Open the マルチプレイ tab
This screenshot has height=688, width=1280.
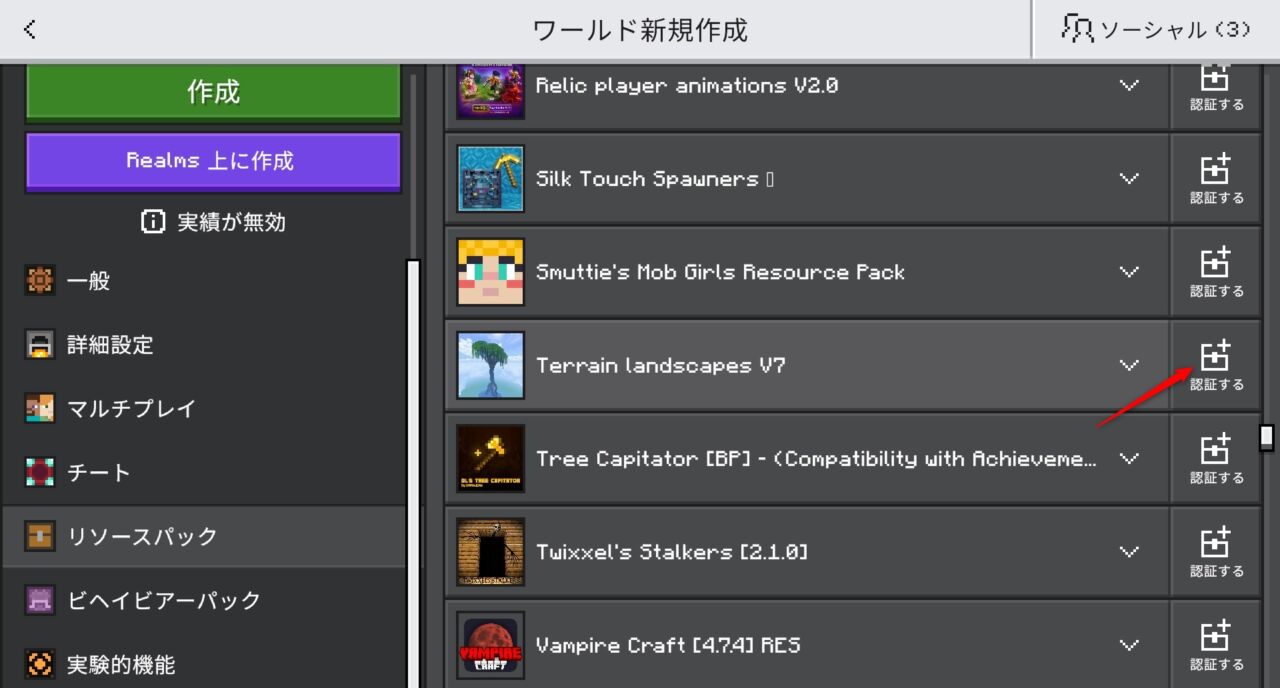click(x=204, y=409)
